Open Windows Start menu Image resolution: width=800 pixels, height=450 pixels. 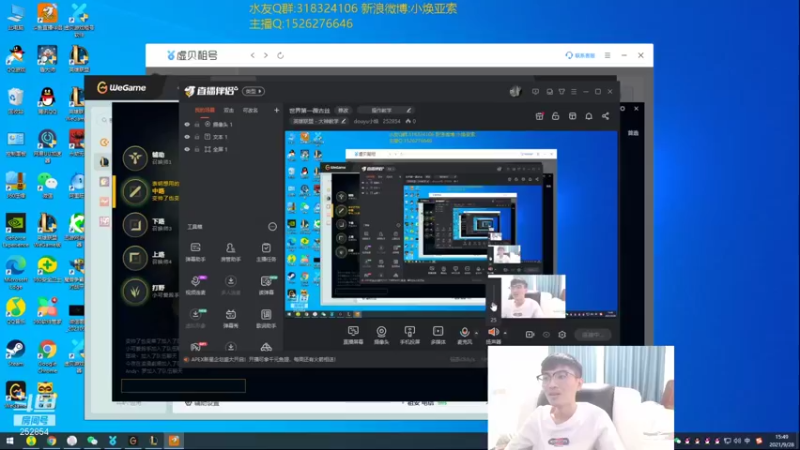(x=10, y=441)
